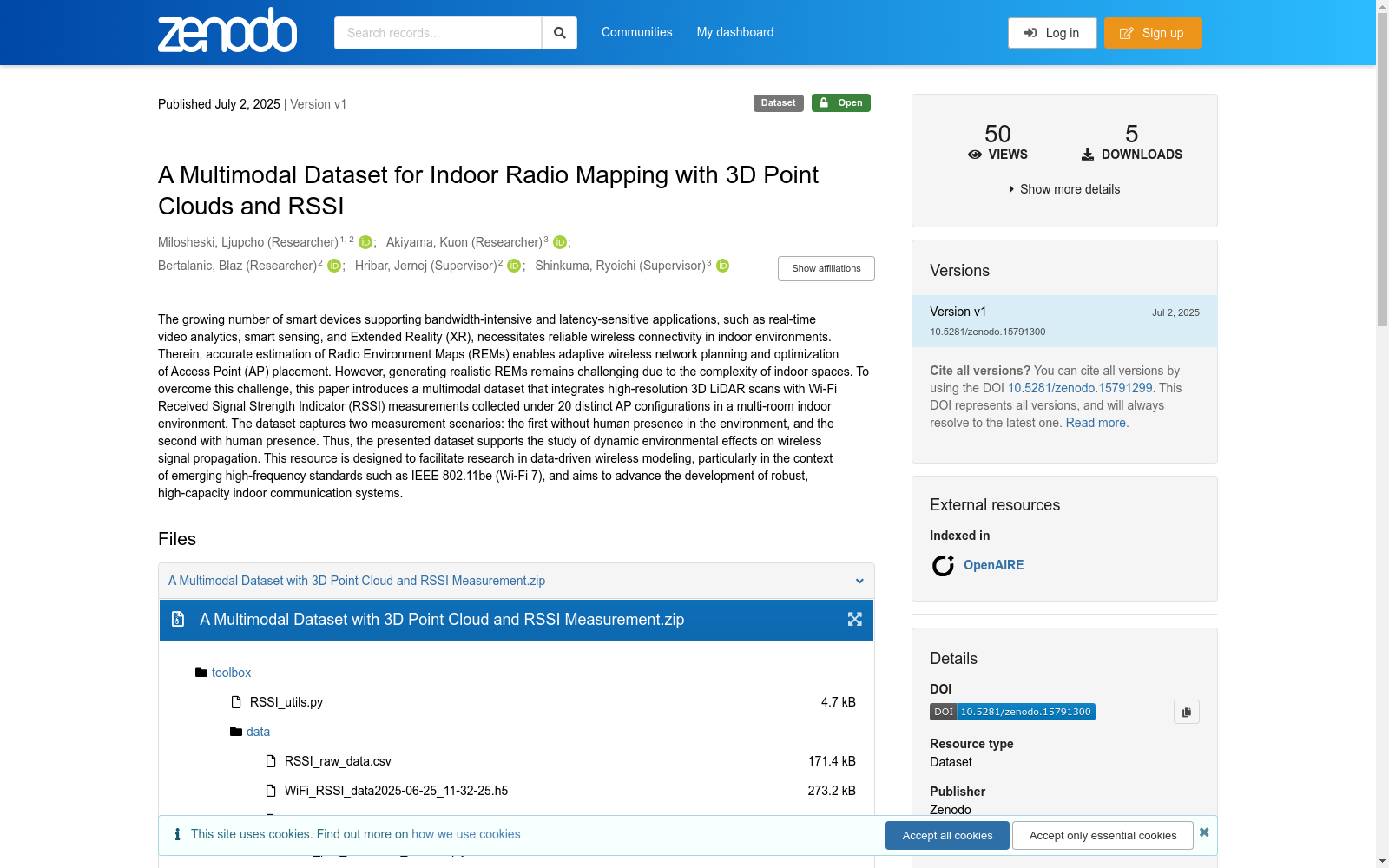Open the OpenAIRE link
Image resolution: width=1389 pixels, height=868 pixels.
[993, 565]
